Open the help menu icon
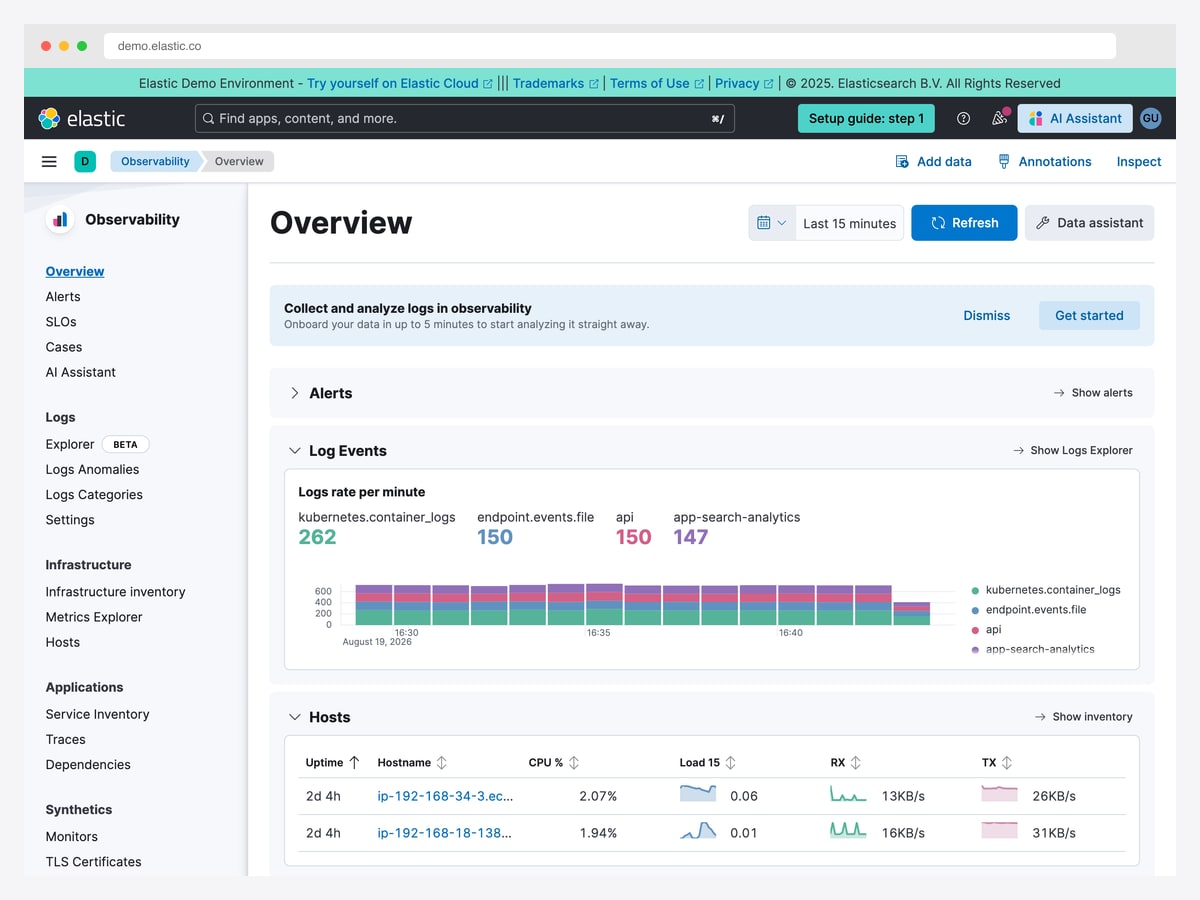 963,118
